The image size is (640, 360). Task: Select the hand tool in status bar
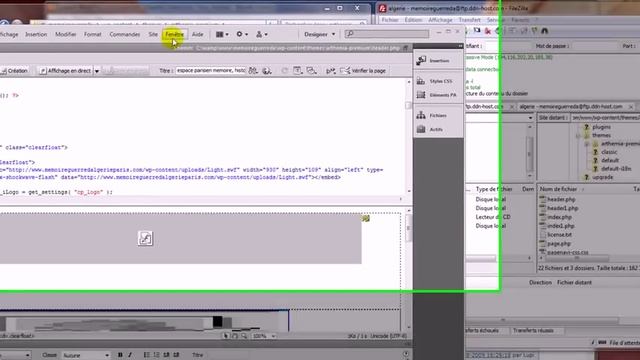[x=235, y=336]
